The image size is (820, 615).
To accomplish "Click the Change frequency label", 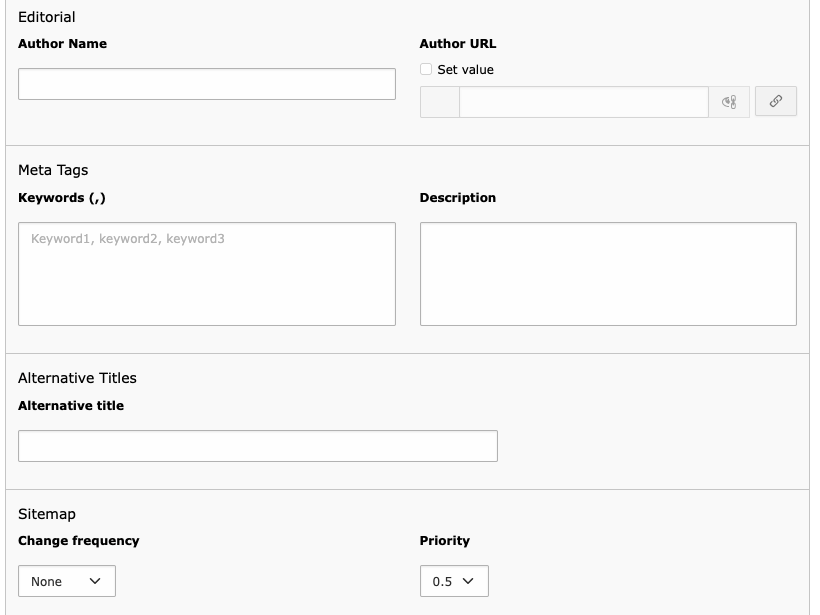I will (x=79, y=541).
